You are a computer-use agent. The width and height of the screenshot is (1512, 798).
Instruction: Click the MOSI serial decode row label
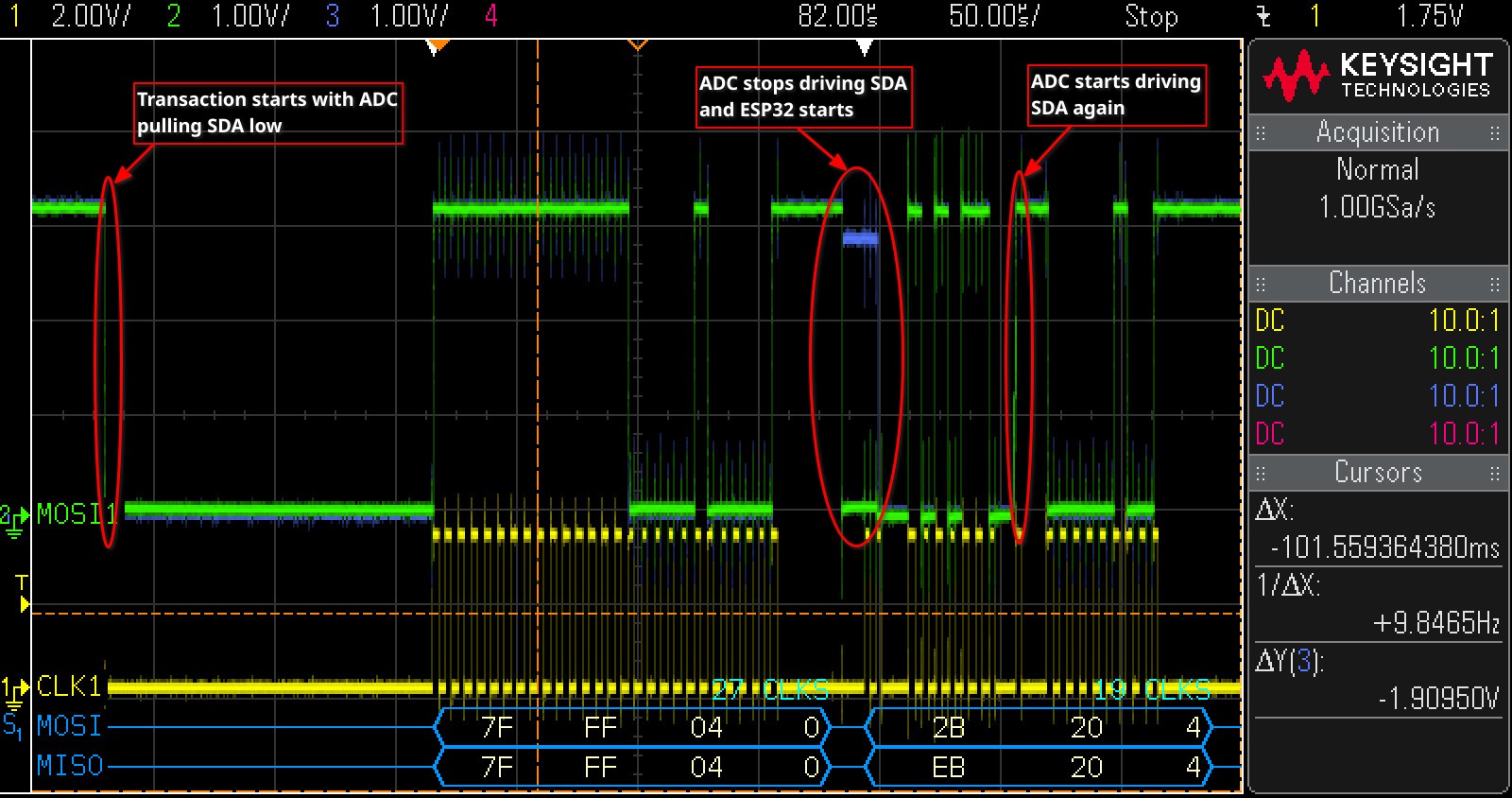coord(69,725)
